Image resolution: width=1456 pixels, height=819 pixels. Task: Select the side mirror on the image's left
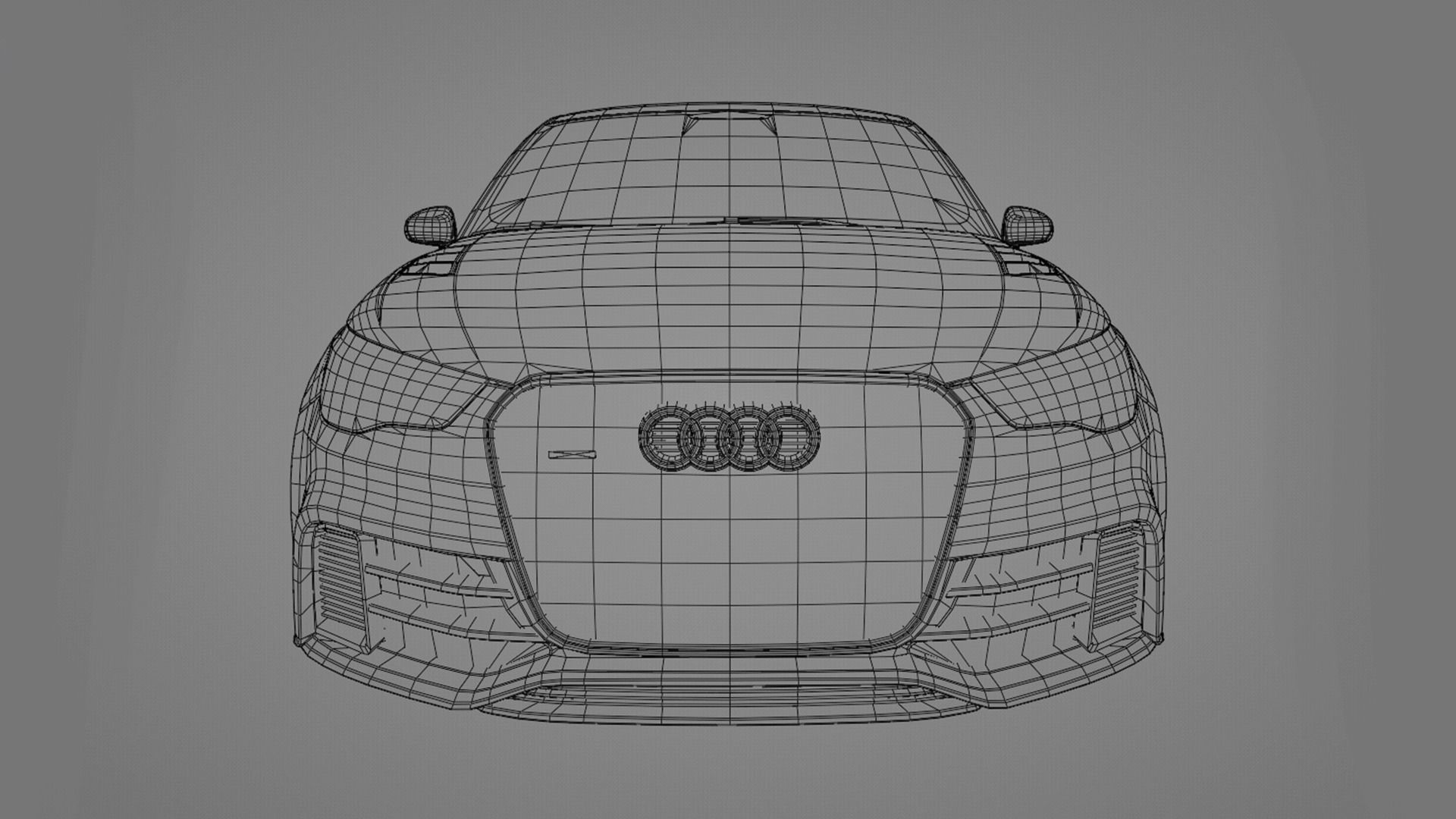430,225
